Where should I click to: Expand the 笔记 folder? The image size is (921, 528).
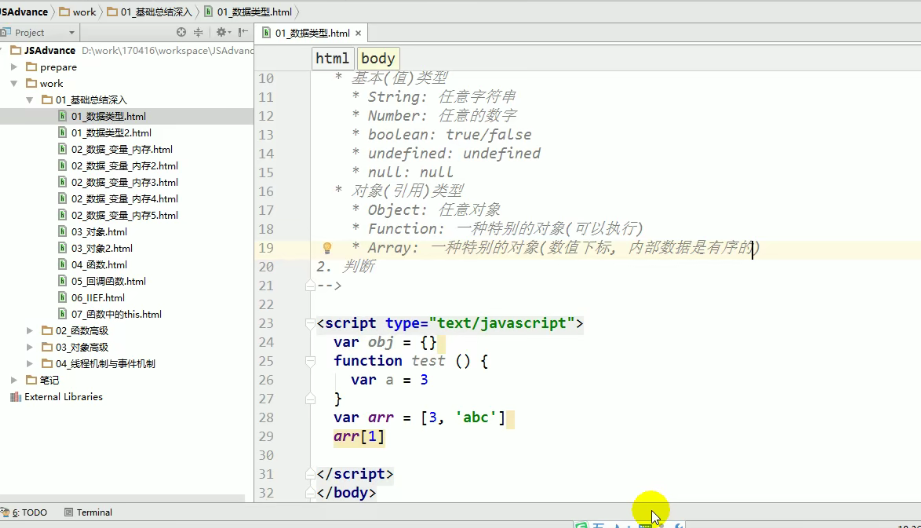click(x=14, y=380)
